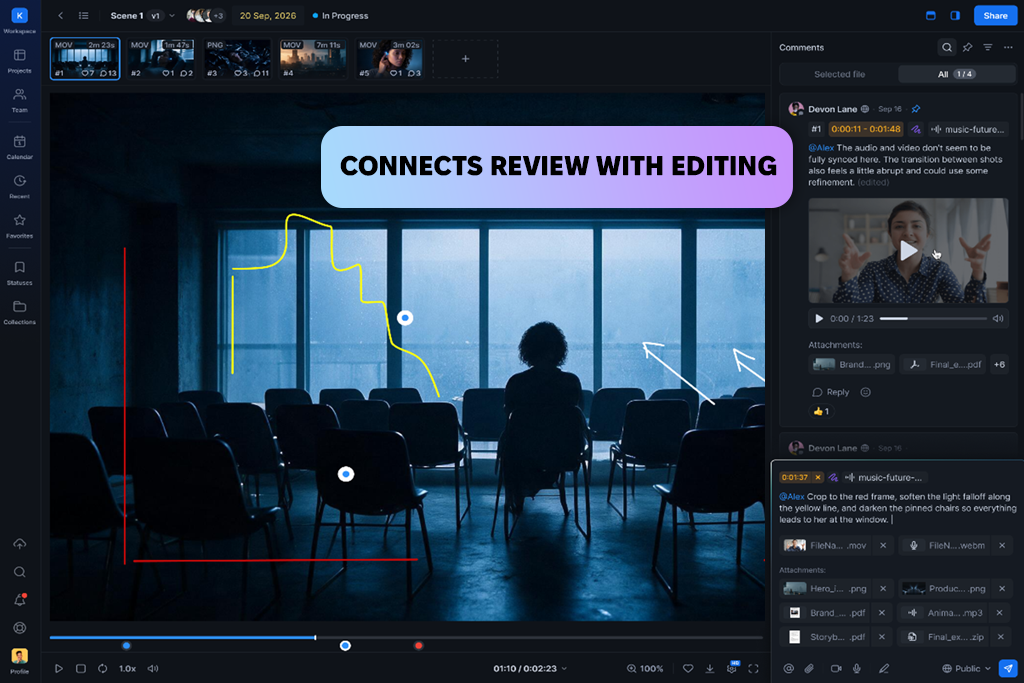Open Favorites in the sidebar
Viewport: 1024px width, 683px height.
tap(20, 226)
